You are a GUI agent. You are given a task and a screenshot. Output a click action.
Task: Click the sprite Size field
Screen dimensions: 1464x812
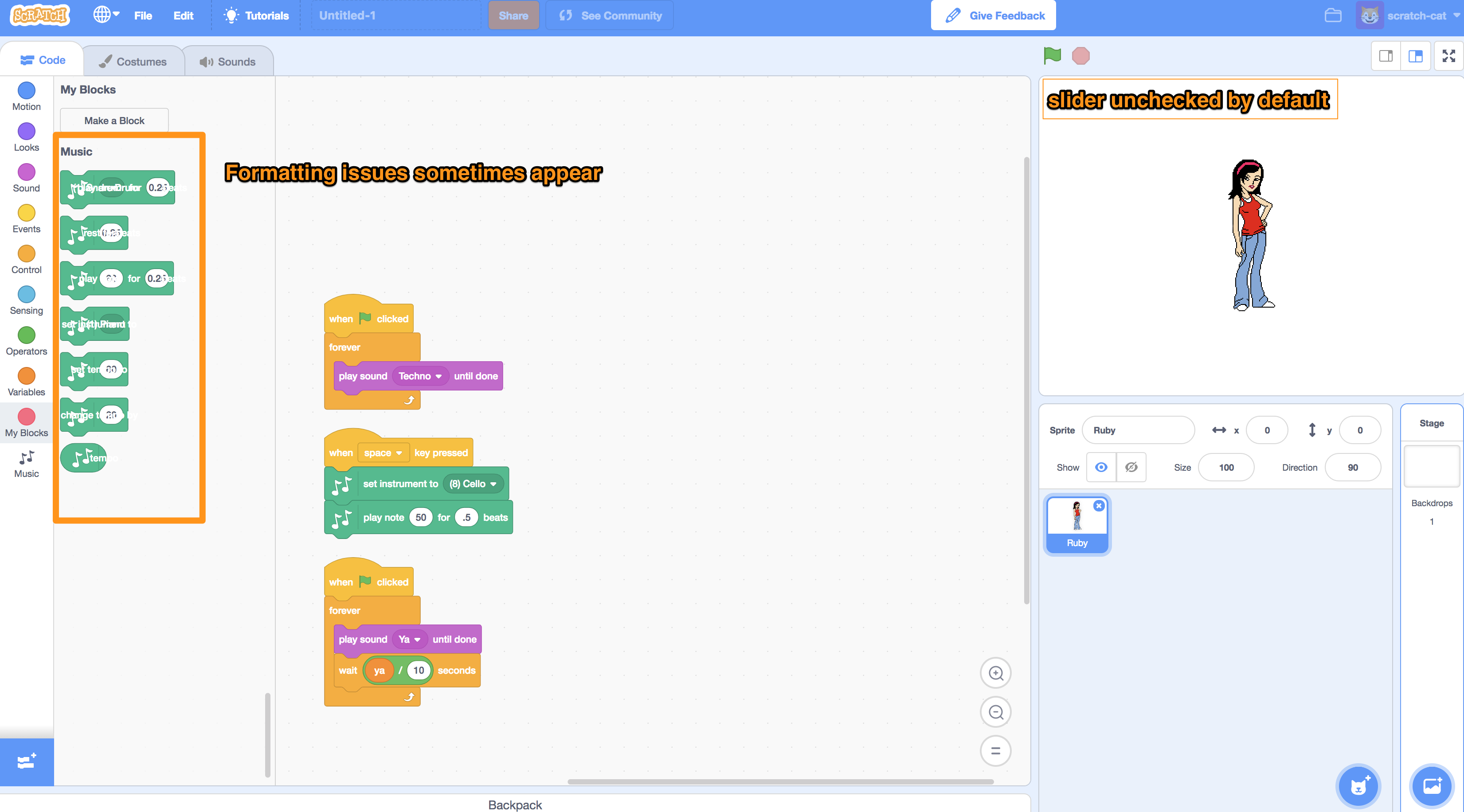(1226, 467)
